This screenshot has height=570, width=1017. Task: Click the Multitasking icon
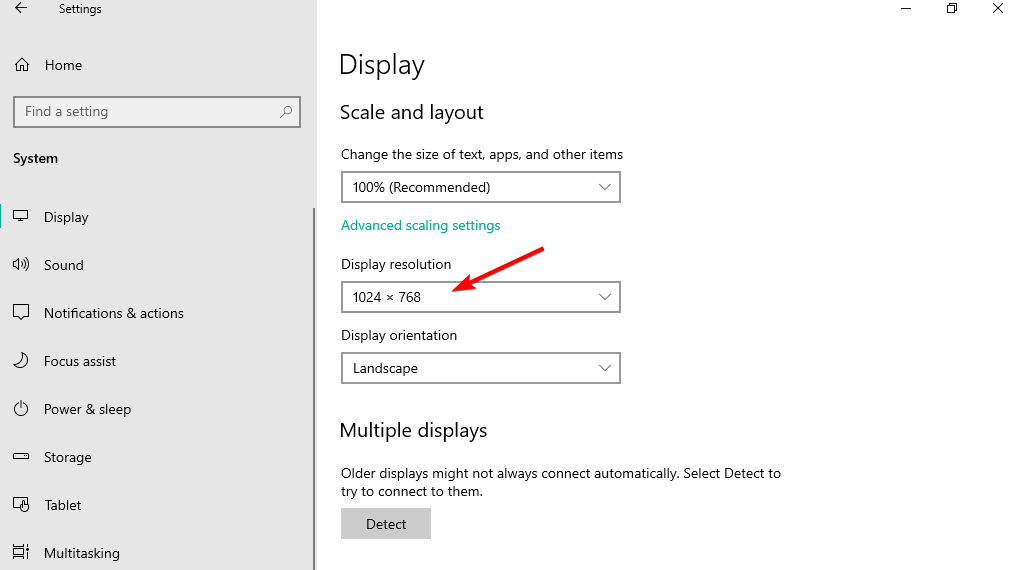[21, 552]
